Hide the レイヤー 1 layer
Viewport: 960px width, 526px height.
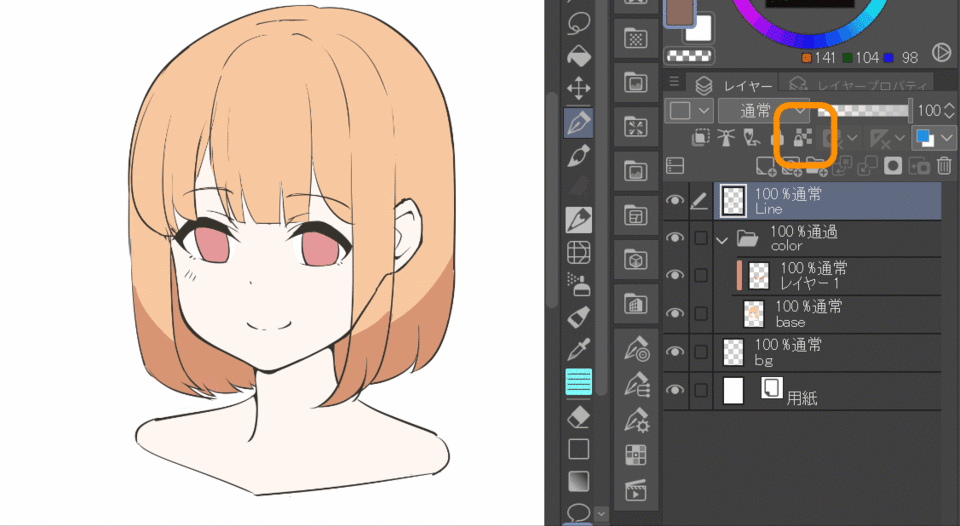[x=675, y=275]
